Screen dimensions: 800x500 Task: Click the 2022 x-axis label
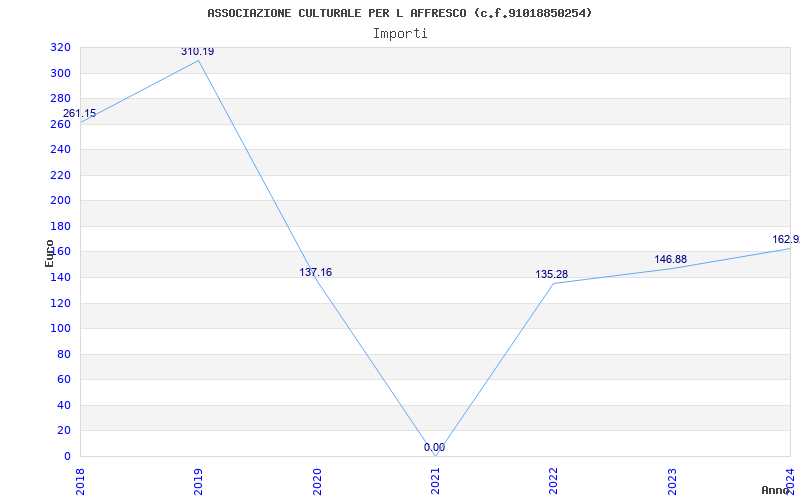pos(554,481)
